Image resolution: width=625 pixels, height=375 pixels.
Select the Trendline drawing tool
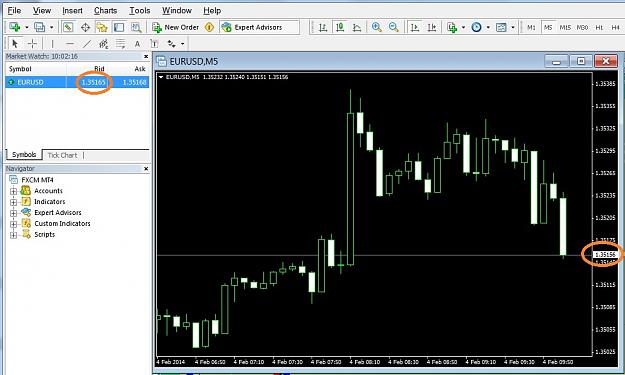pos(86,43)
